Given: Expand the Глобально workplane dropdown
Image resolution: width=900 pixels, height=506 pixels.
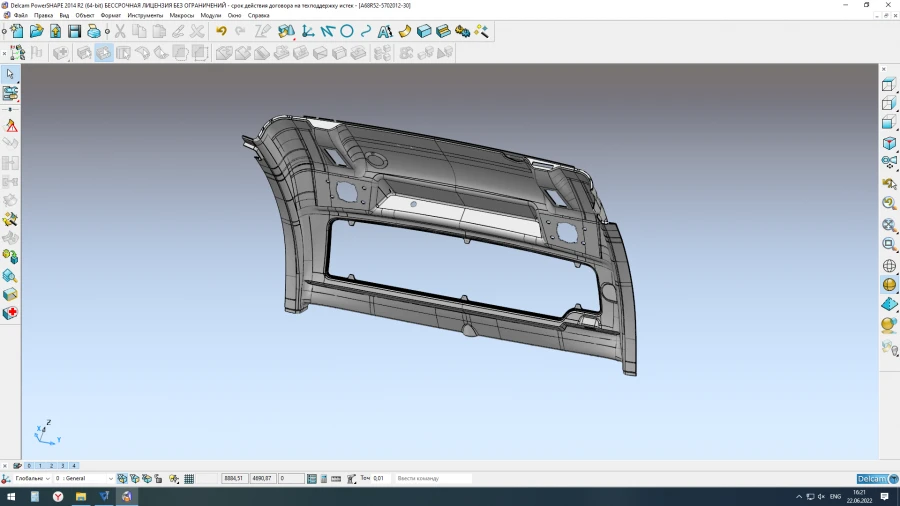Looking at the screenshot, I should coord(47,479).
